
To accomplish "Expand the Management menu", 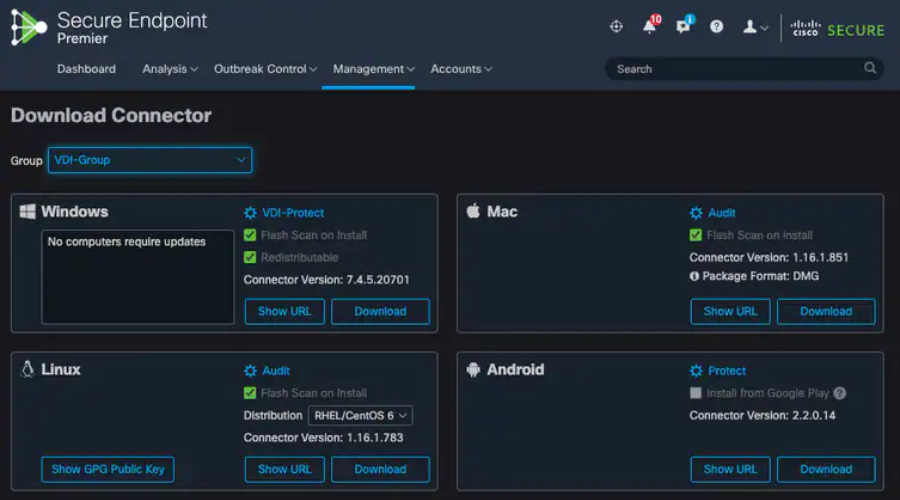I will point(374,69).
